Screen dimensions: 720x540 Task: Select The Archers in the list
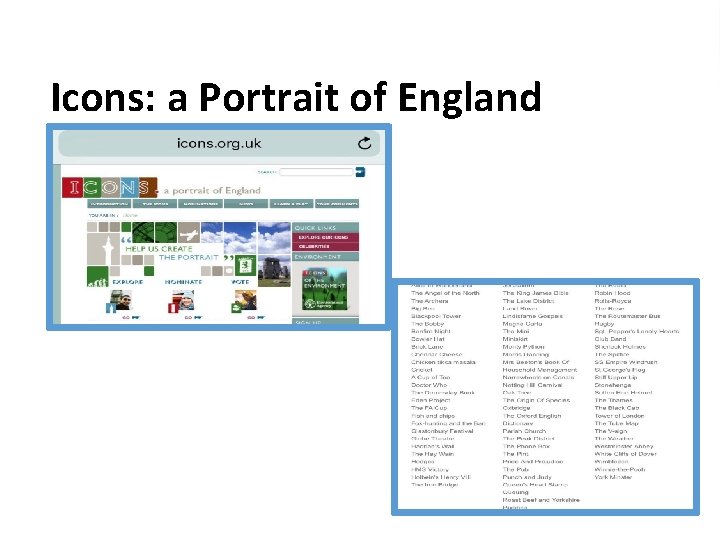point(429,301)
